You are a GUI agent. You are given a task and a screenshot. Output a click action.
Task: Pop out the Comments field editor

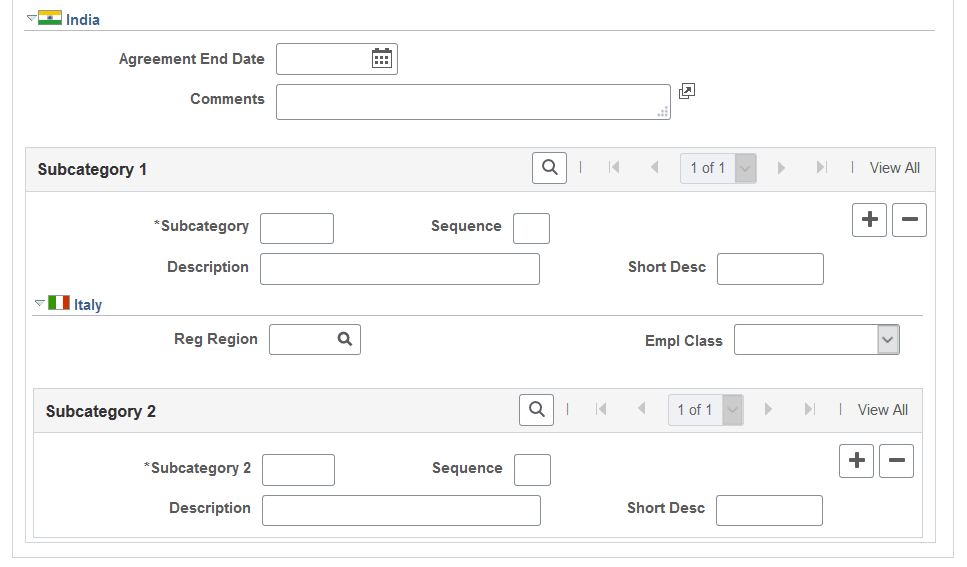(686, 91)
